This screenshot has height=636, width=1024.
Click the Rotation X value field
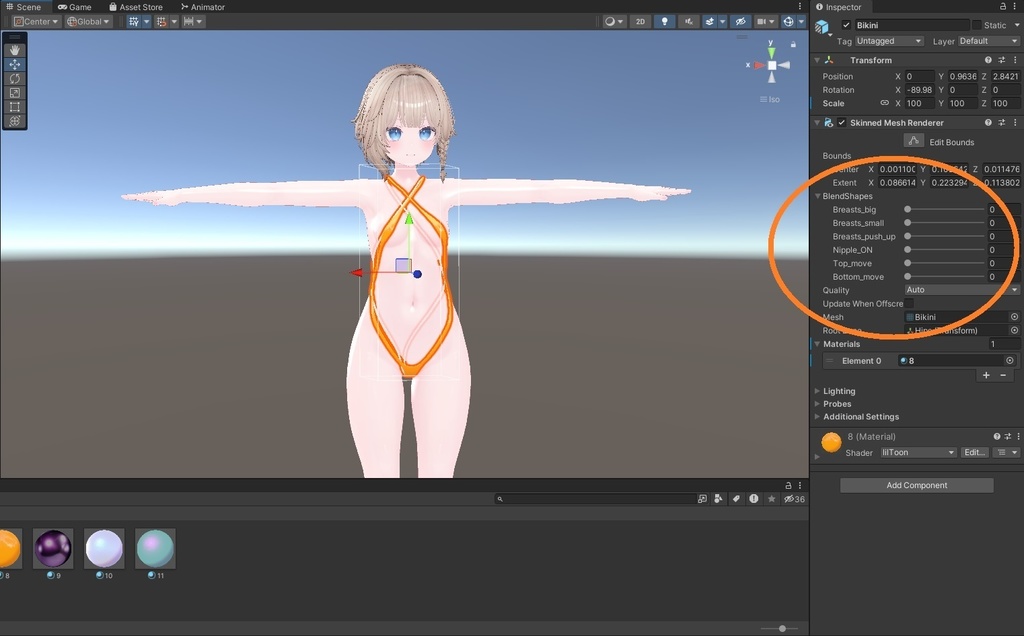click(x=920, y=90)
